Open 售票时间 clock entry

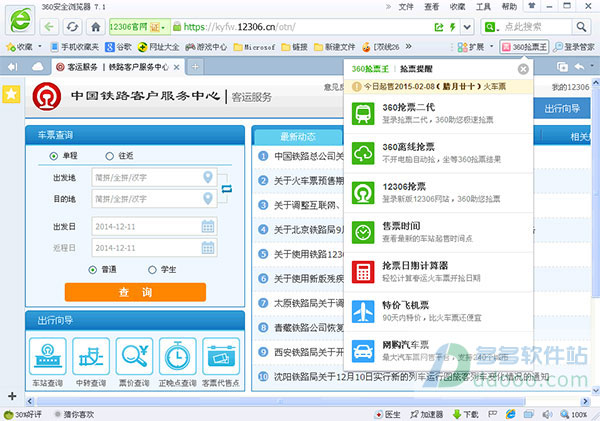click(439, 232)
